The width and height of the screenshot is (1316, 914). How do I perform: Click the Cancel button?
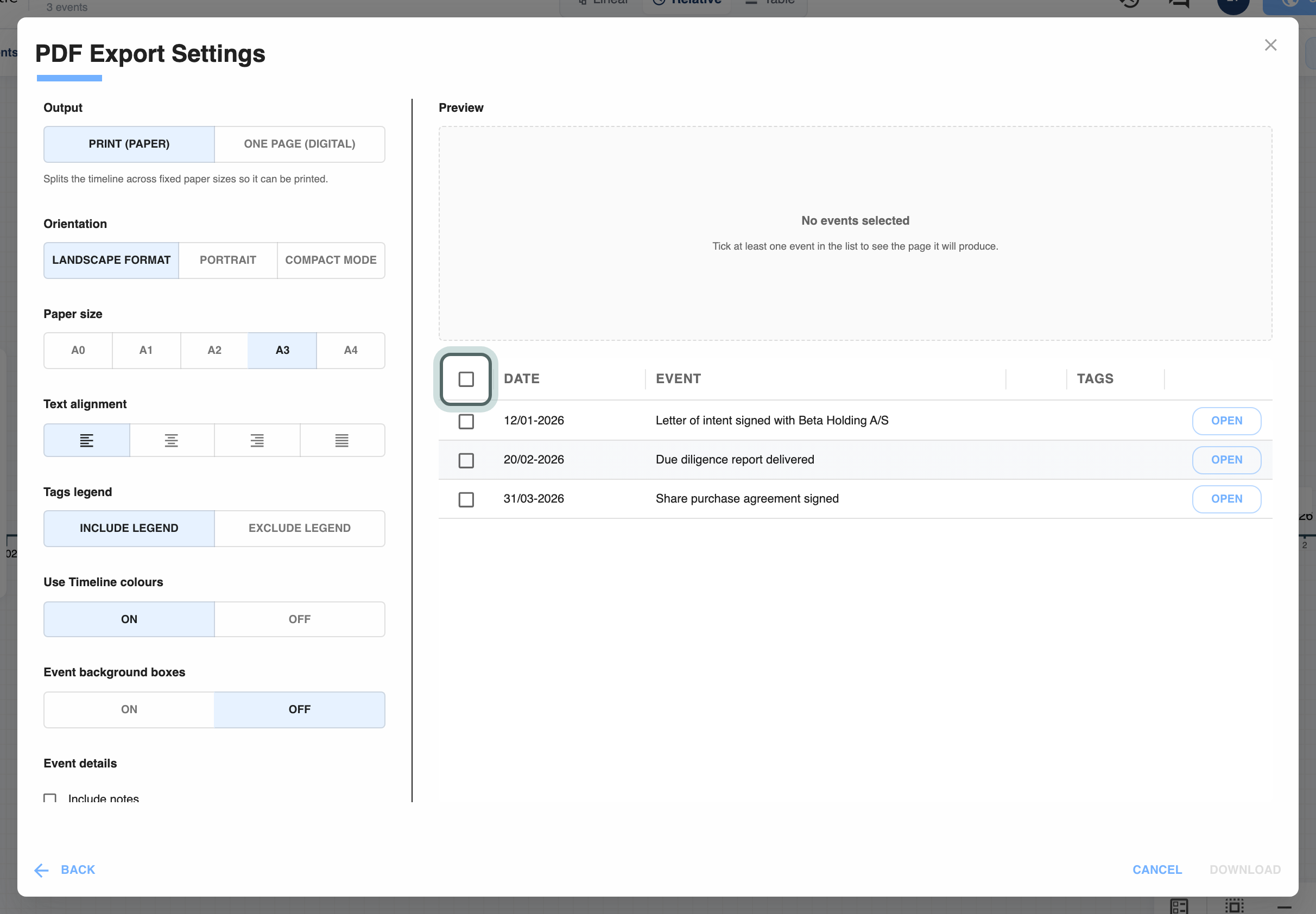click(x=1157, y=870)
